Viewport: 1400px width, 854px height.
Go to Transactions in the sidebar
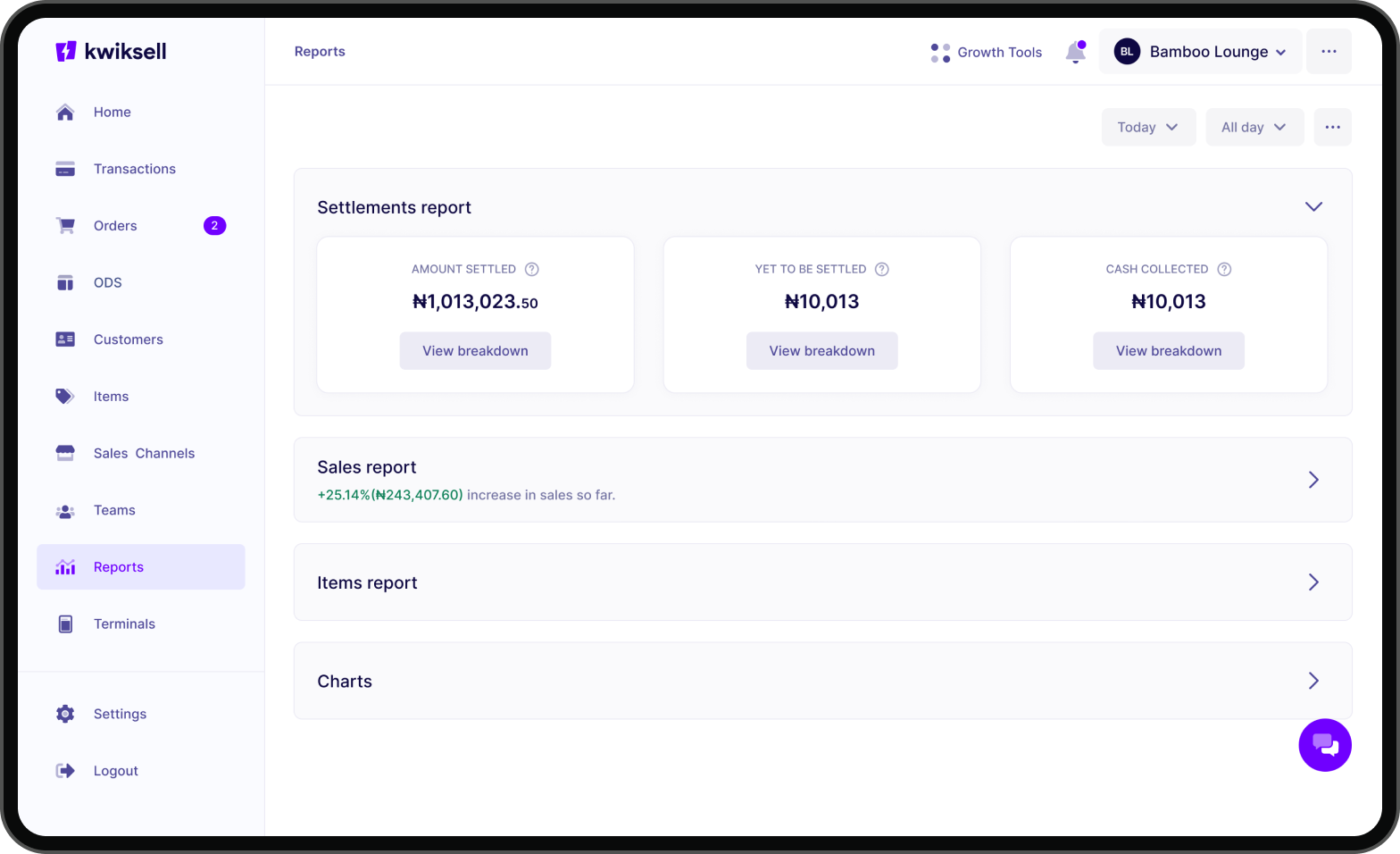tap(135, 169)
